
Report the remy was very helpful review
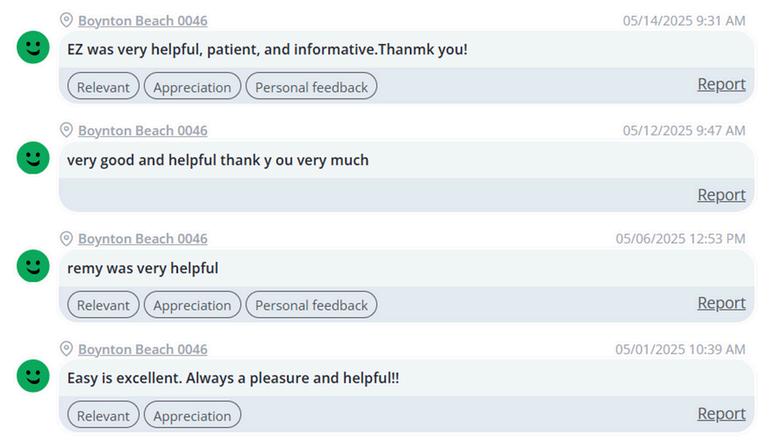coord(721,303)
